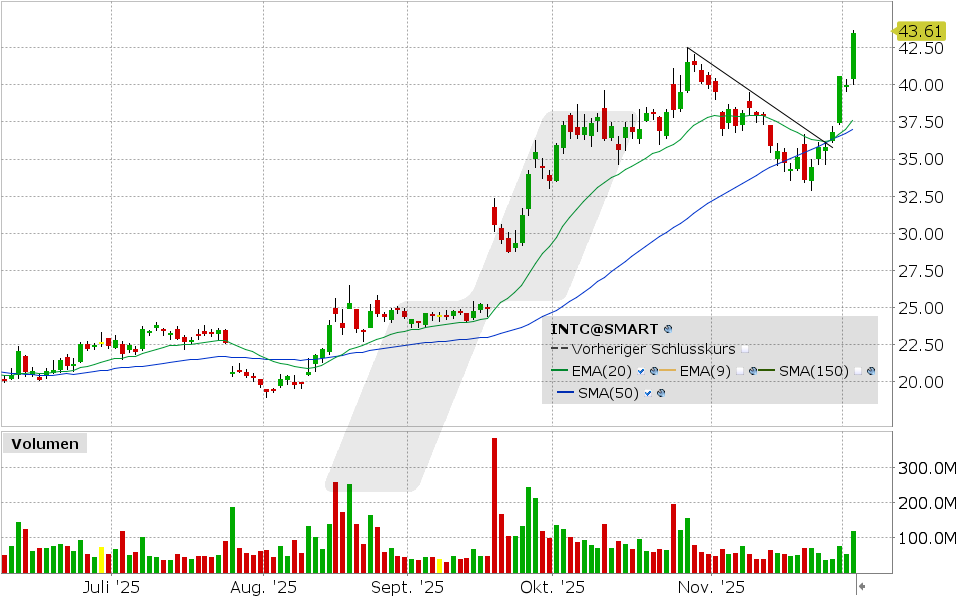Open settings icon next to EMA(9)
Viewport: 960px width, 600px height.
pyautogui.click(x=753, y=370)
